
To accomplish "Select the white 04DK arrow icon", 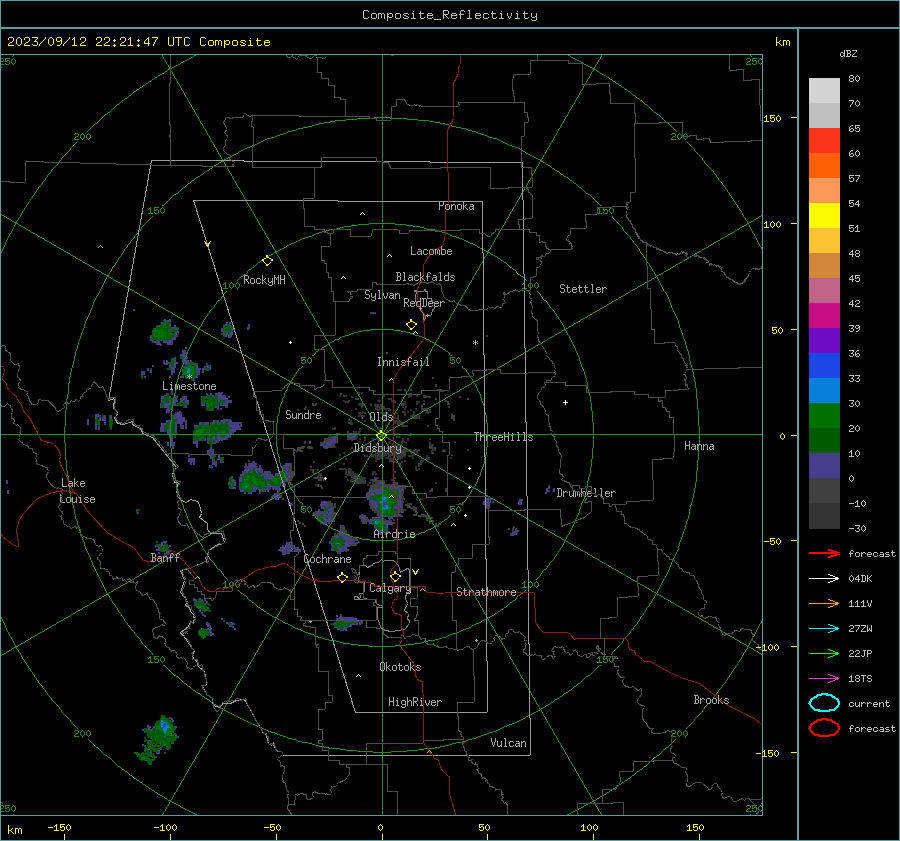I will [824, 578].
